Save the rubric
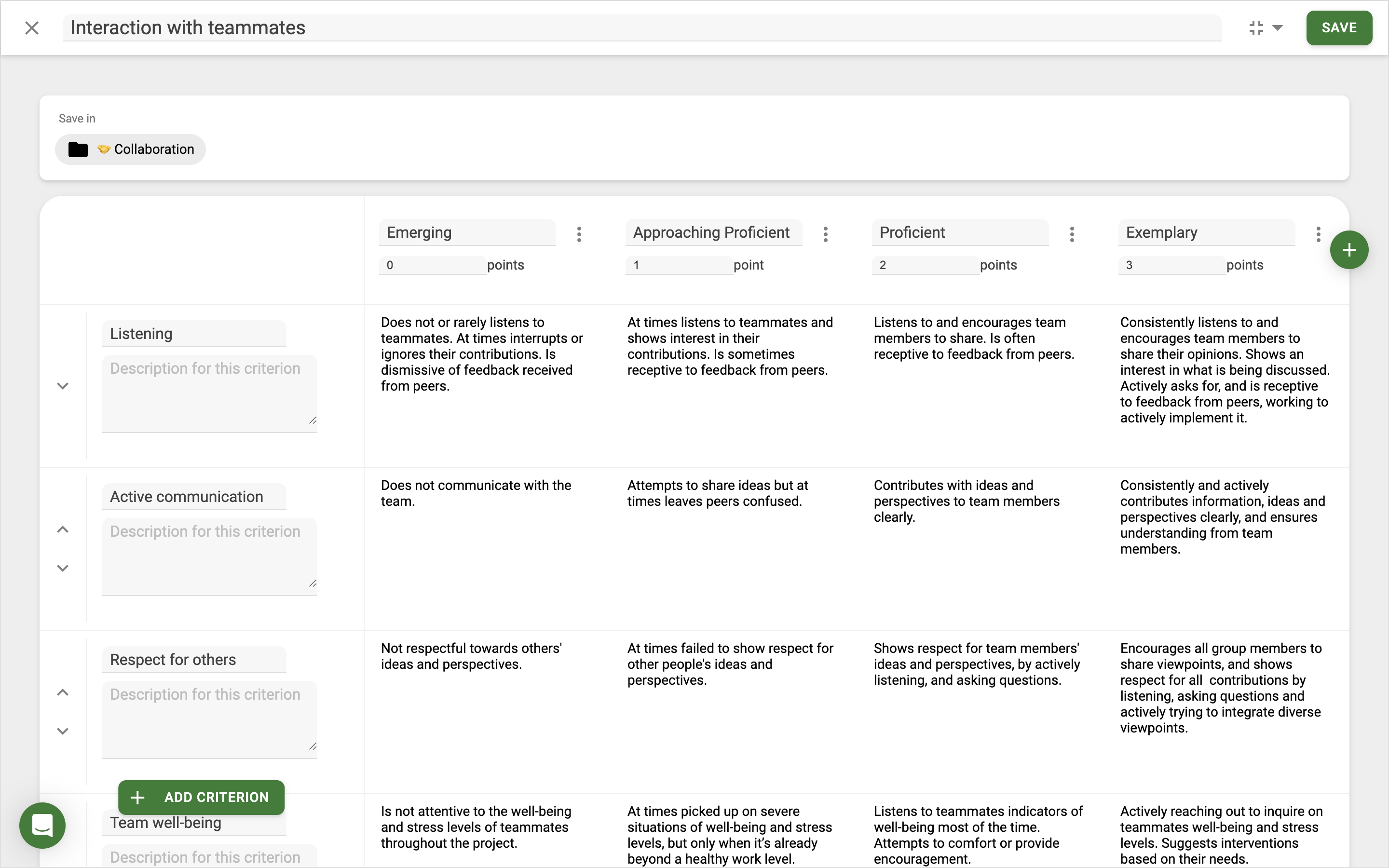The image size is (1389, 868). pyautogui.click(x=1338, y=27)
